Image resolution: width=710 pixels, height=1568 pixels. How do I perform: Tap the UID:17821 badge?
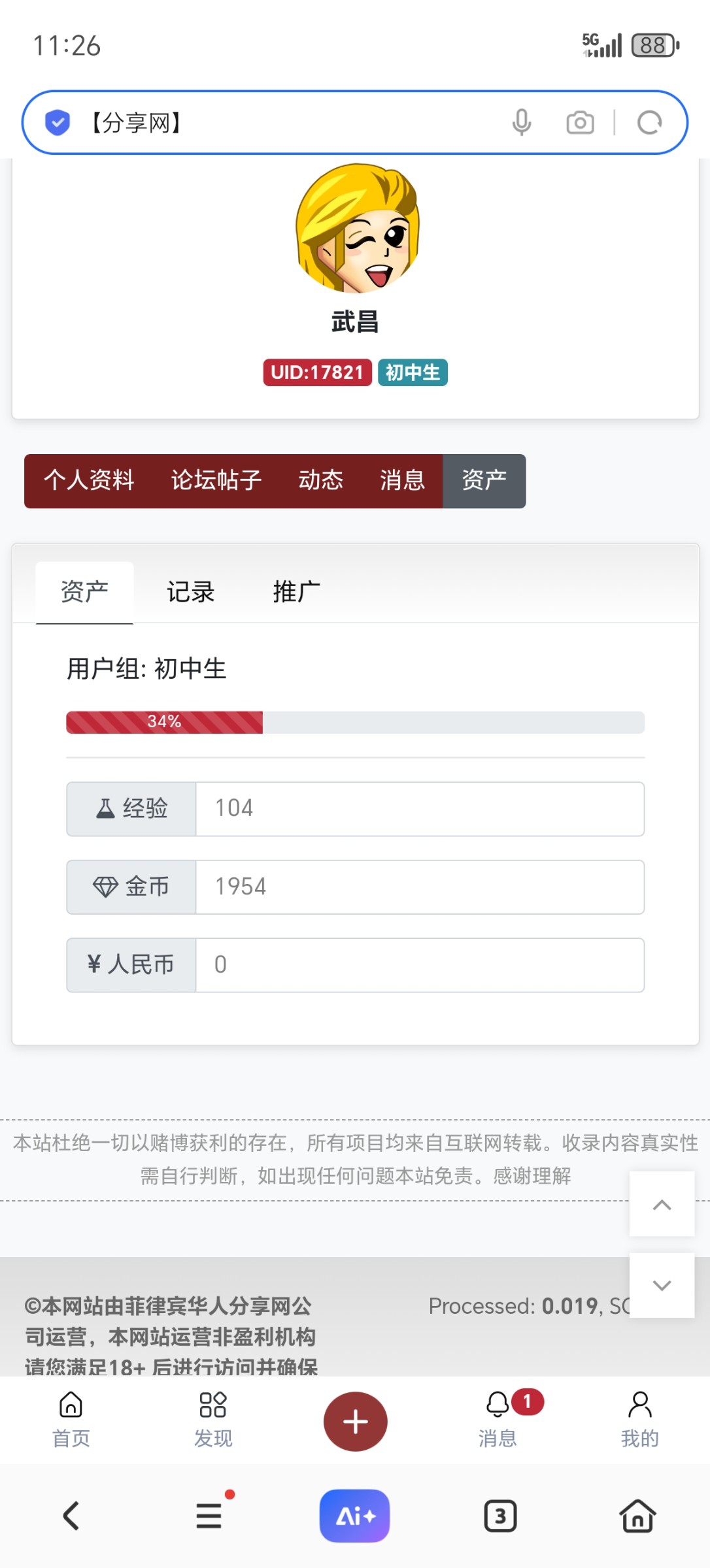[316, 372]
